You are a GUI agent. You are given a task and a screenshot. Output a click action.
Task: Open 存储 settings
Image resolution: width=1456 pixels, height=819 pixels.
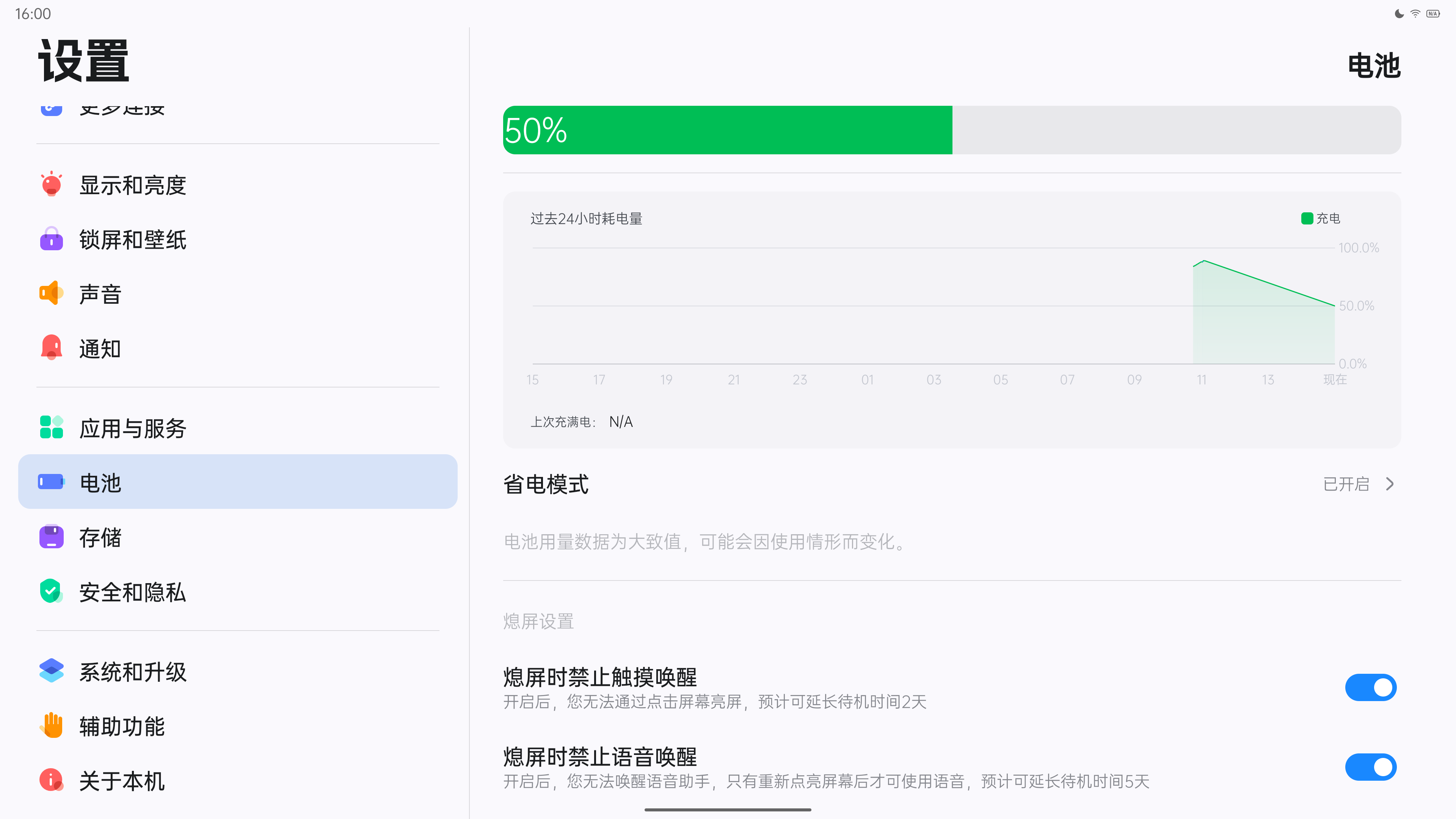237,537
